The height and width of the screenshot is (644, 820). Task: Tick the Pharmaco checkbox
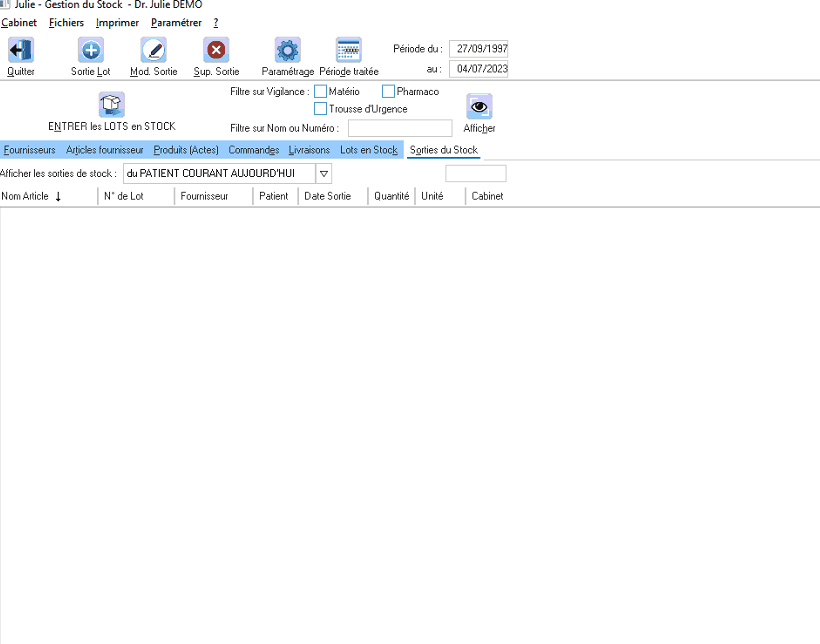pos(388,92)
